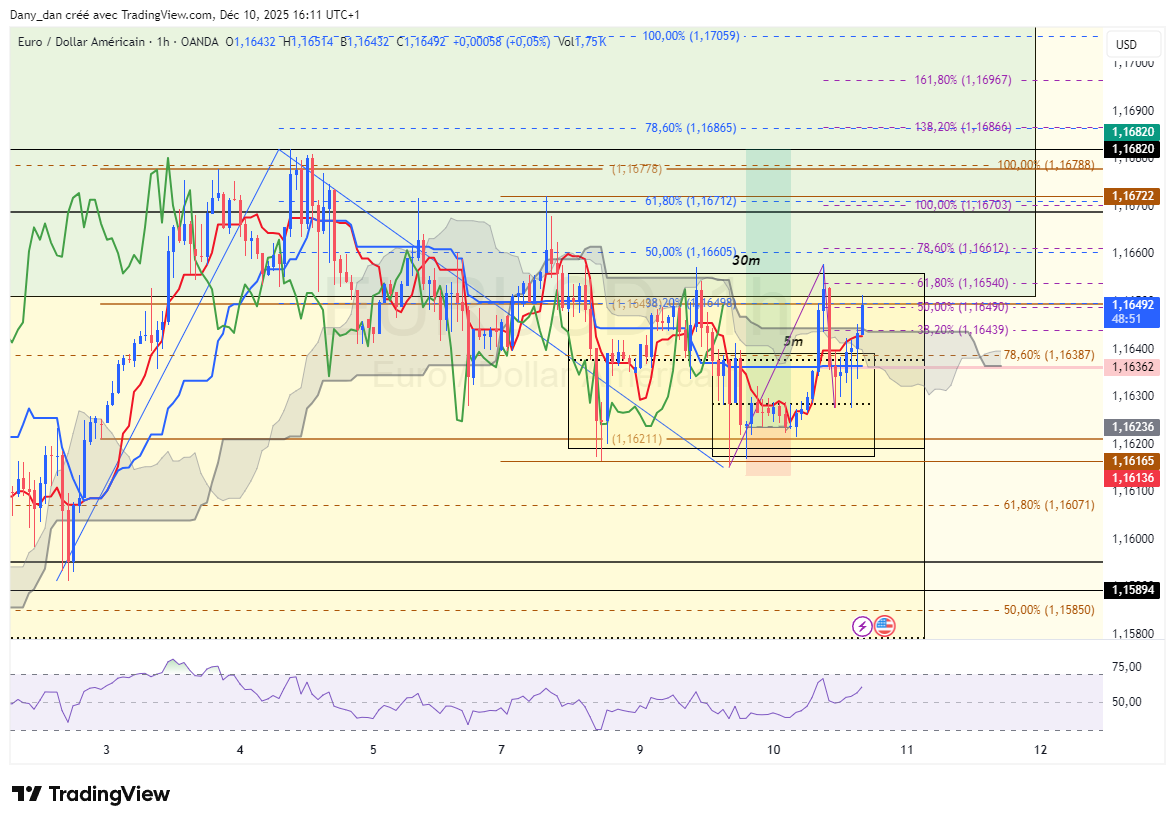Click the 1,16900 price scale value

tap(1133, 110)
